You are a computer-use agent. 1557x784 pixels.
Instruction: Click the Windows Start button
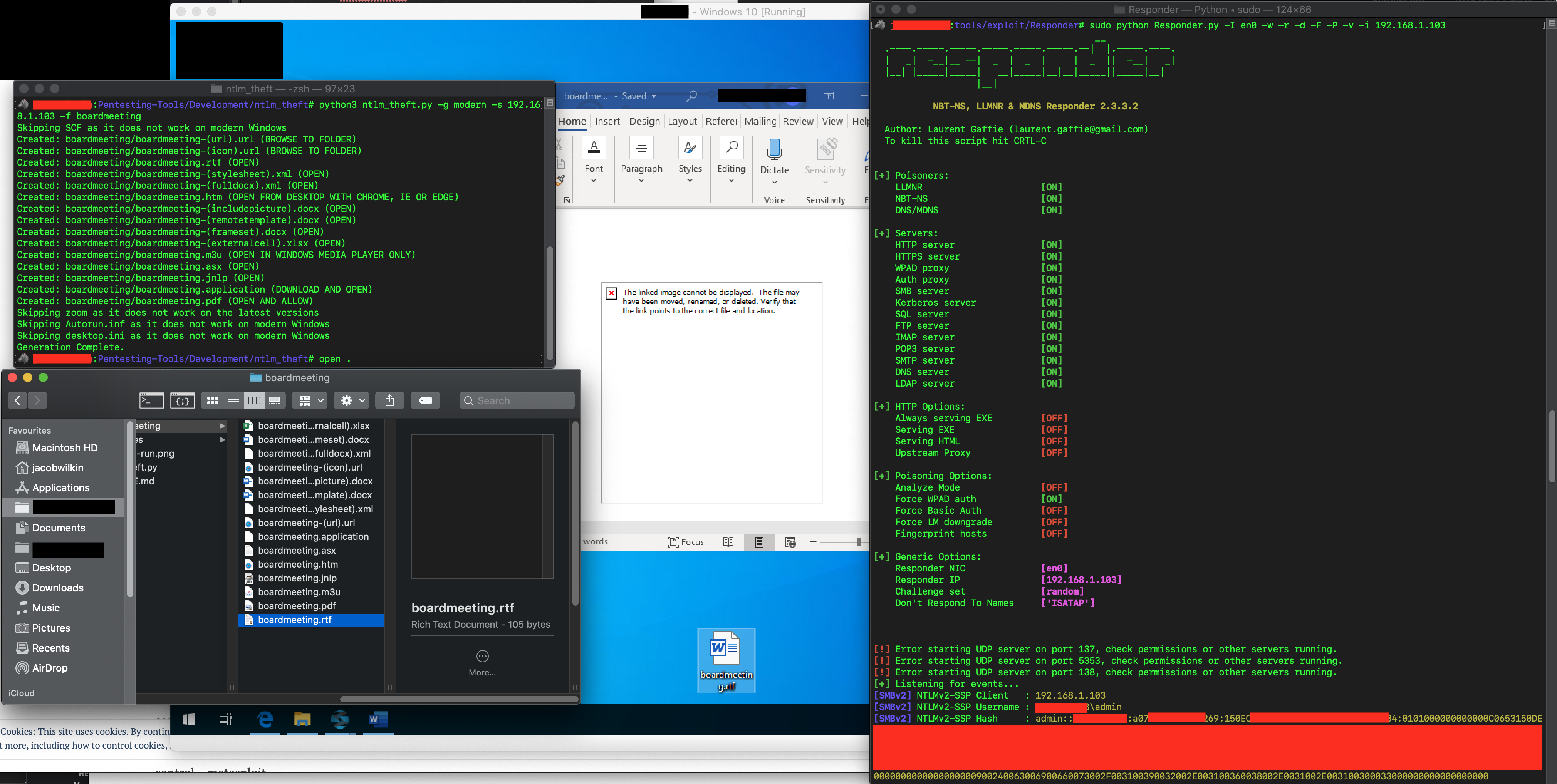(189, 719)
